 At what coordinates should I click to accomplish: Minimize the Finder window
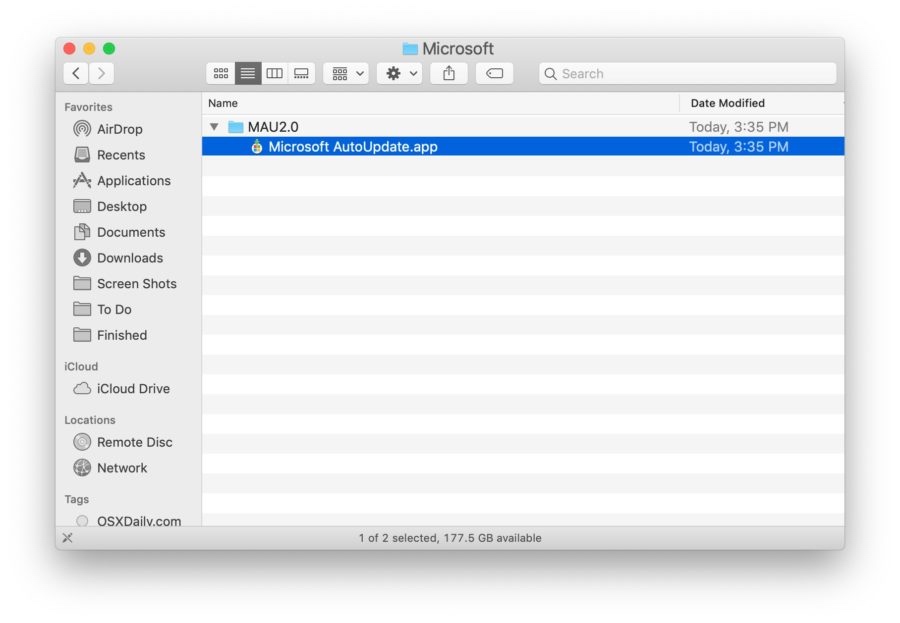point(89,49)
